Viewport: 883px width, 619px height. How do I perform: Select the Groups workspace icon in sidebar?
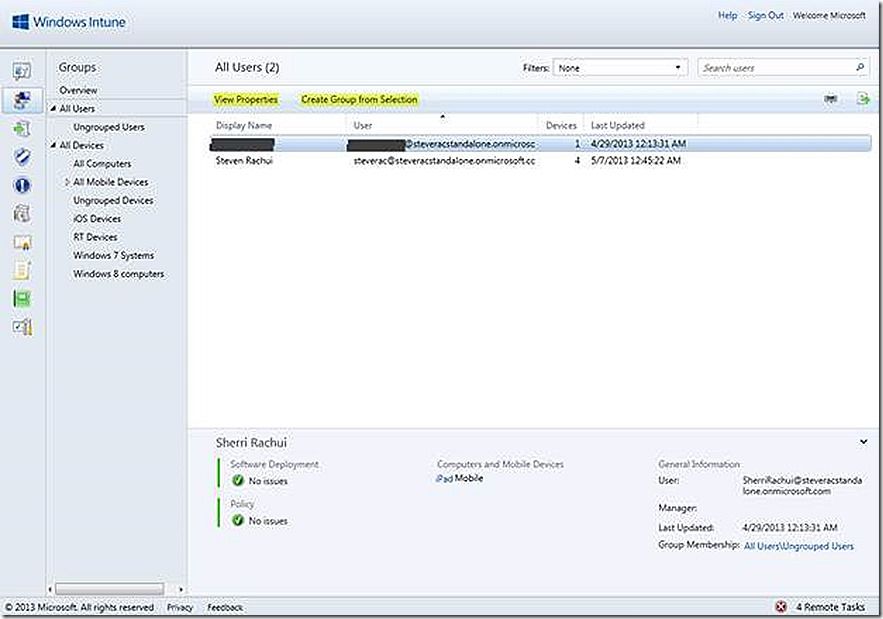pos(22,100)
